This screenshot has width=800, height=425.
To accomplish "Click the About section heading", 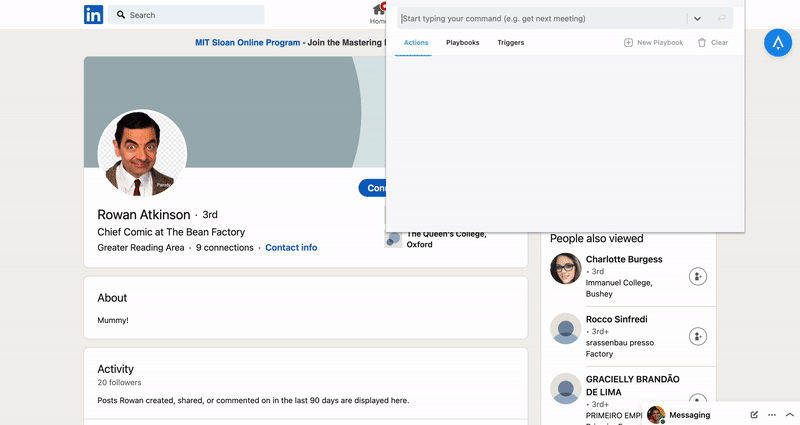I will [x=112, y=298].
